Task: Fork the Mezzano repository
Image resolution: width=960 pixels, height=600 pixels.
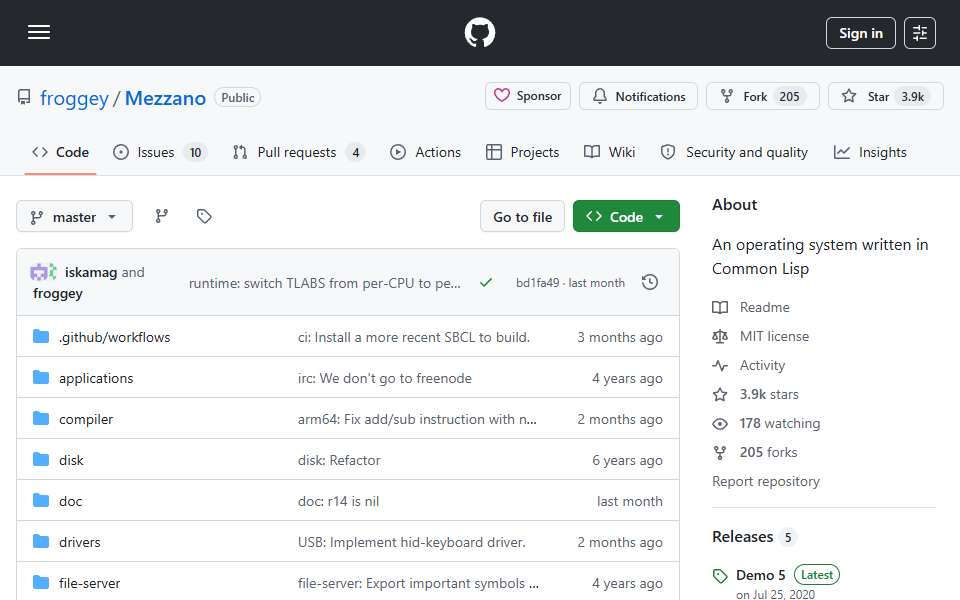Action: point(762,96)
